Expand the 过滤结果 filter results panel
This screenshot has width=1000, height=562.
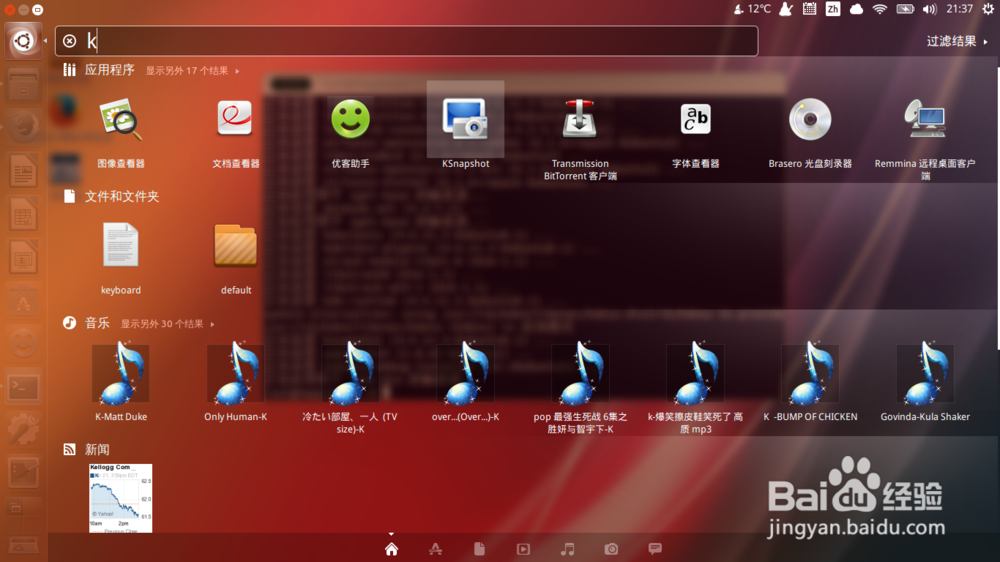click(957, 41)
